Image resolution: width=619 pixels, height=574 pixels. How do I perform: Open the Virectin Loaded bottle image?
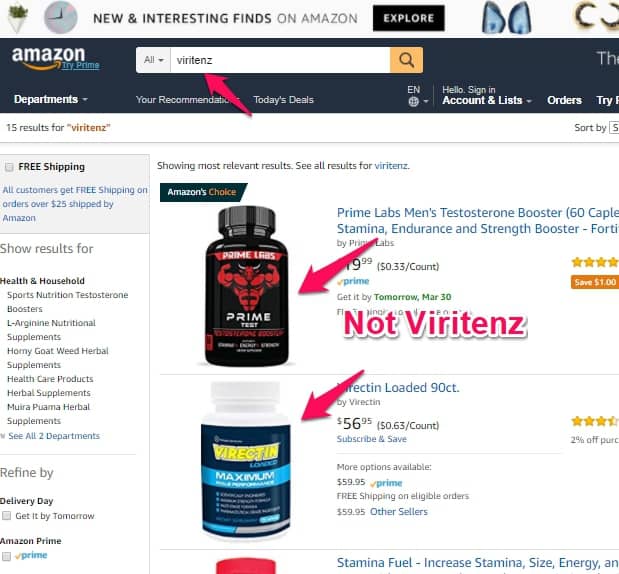246,460
